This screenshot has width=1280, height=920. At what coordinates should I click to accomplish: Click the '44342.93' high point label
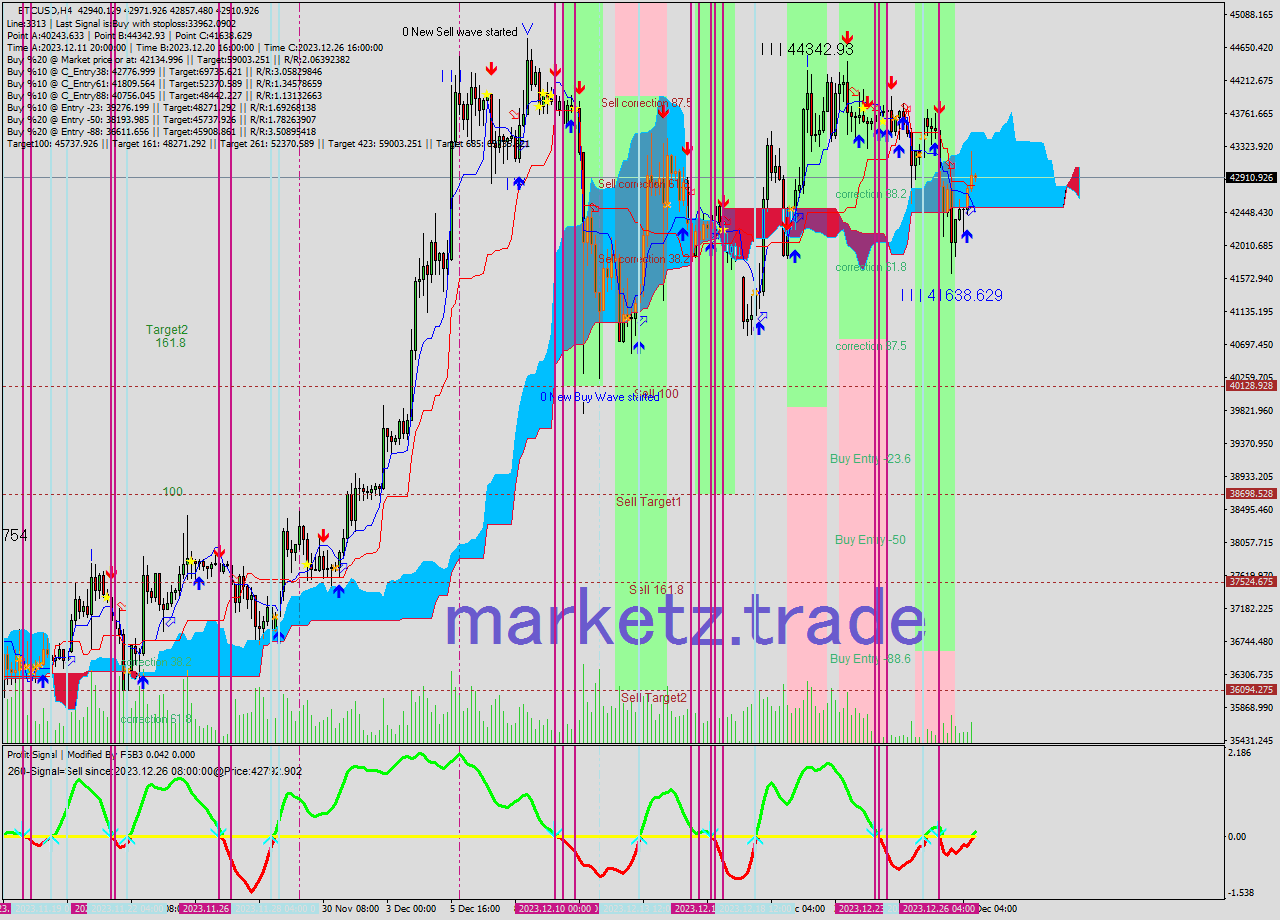820,49
